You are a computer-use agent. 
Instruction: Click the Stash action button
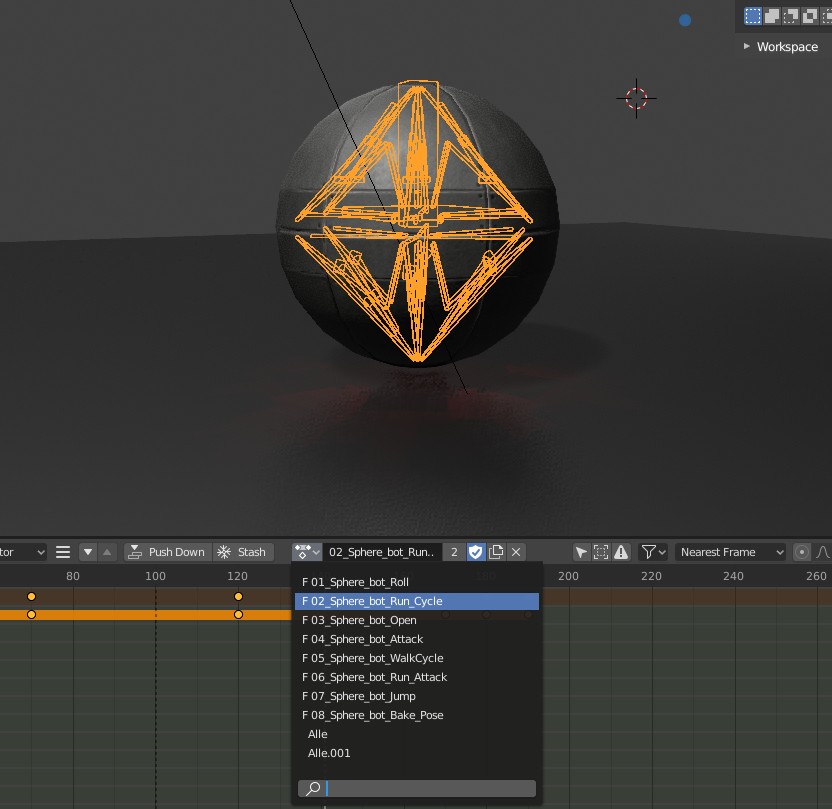tap(242, 552)
